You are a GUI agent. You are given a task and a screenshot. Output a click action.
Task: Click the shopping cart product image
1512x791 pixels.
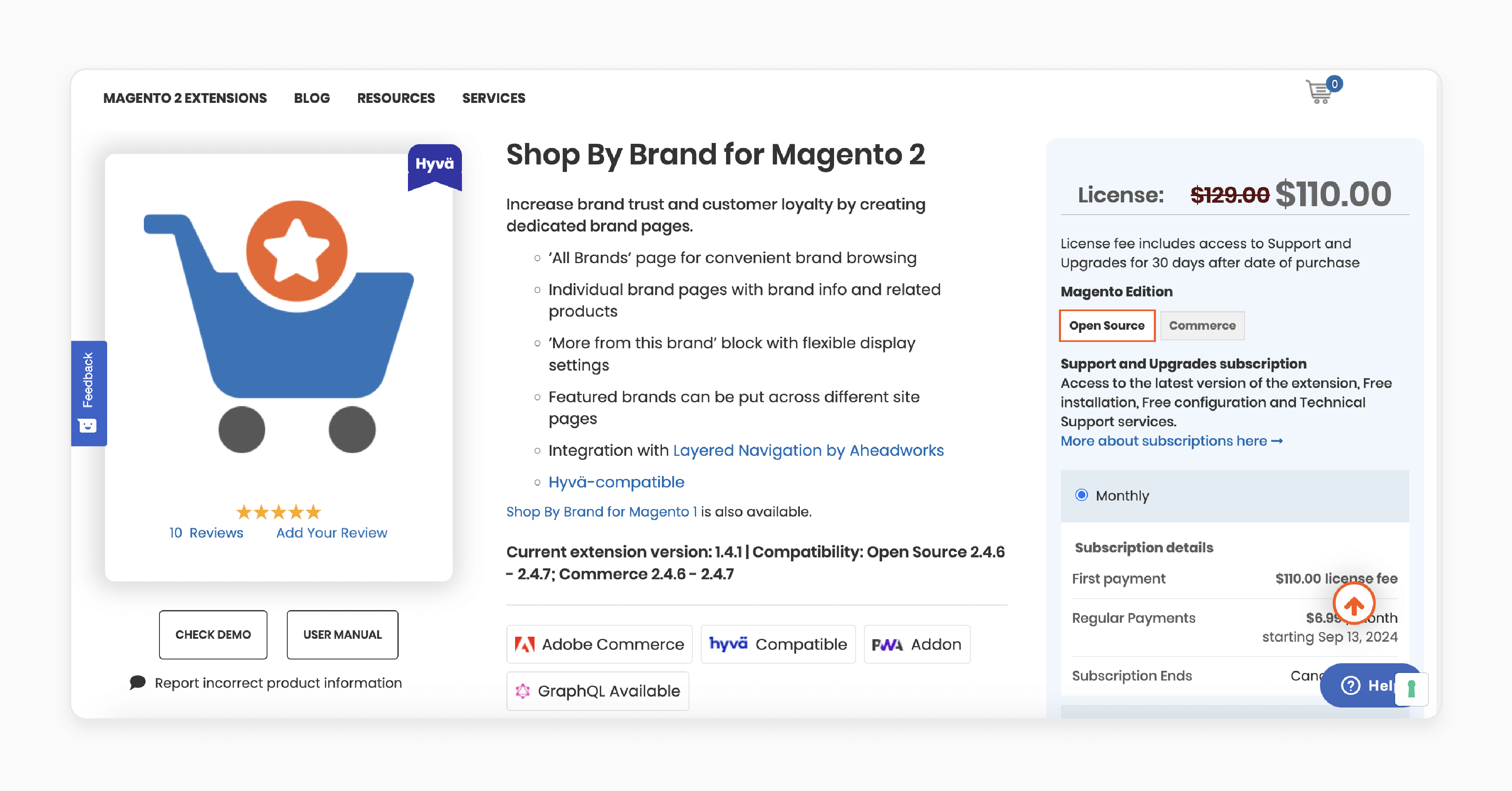coord(279,326)
